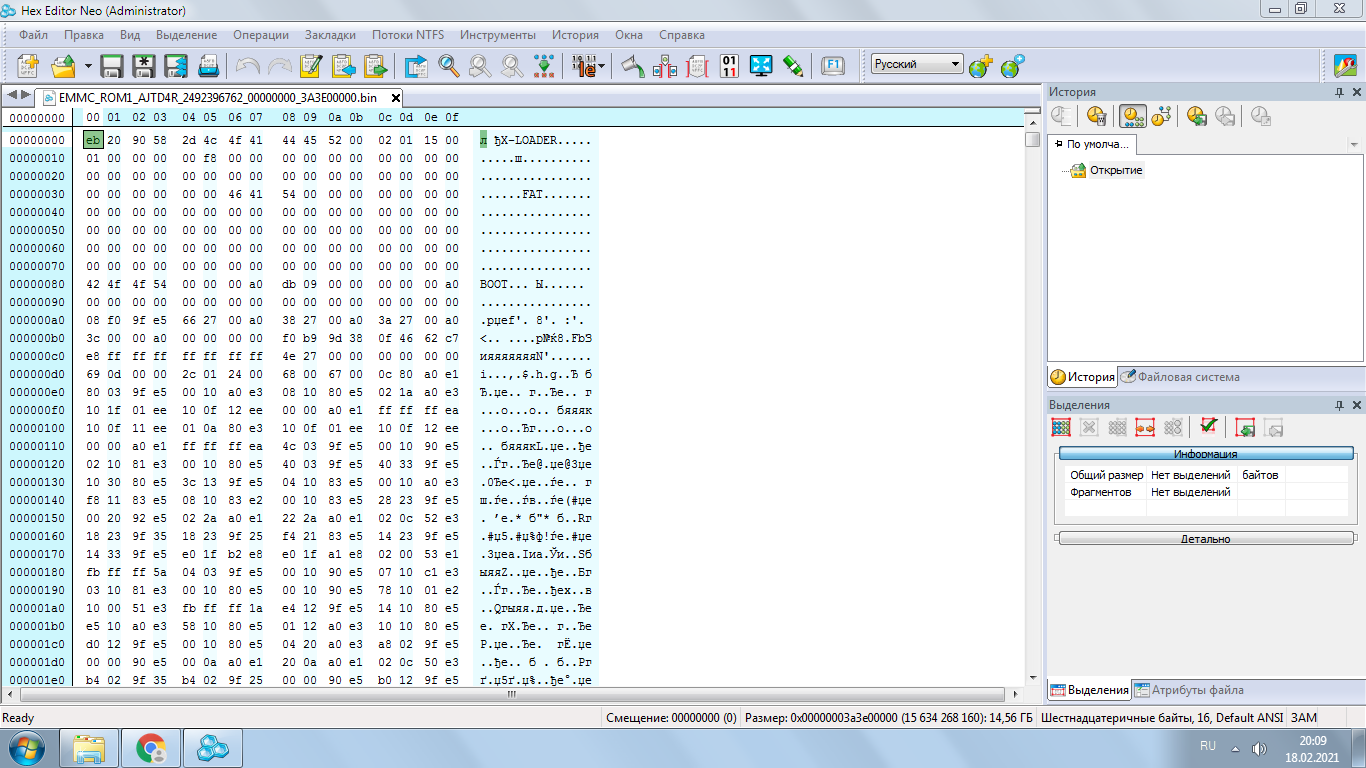Click the compare files icon

(x=665, y=66)
